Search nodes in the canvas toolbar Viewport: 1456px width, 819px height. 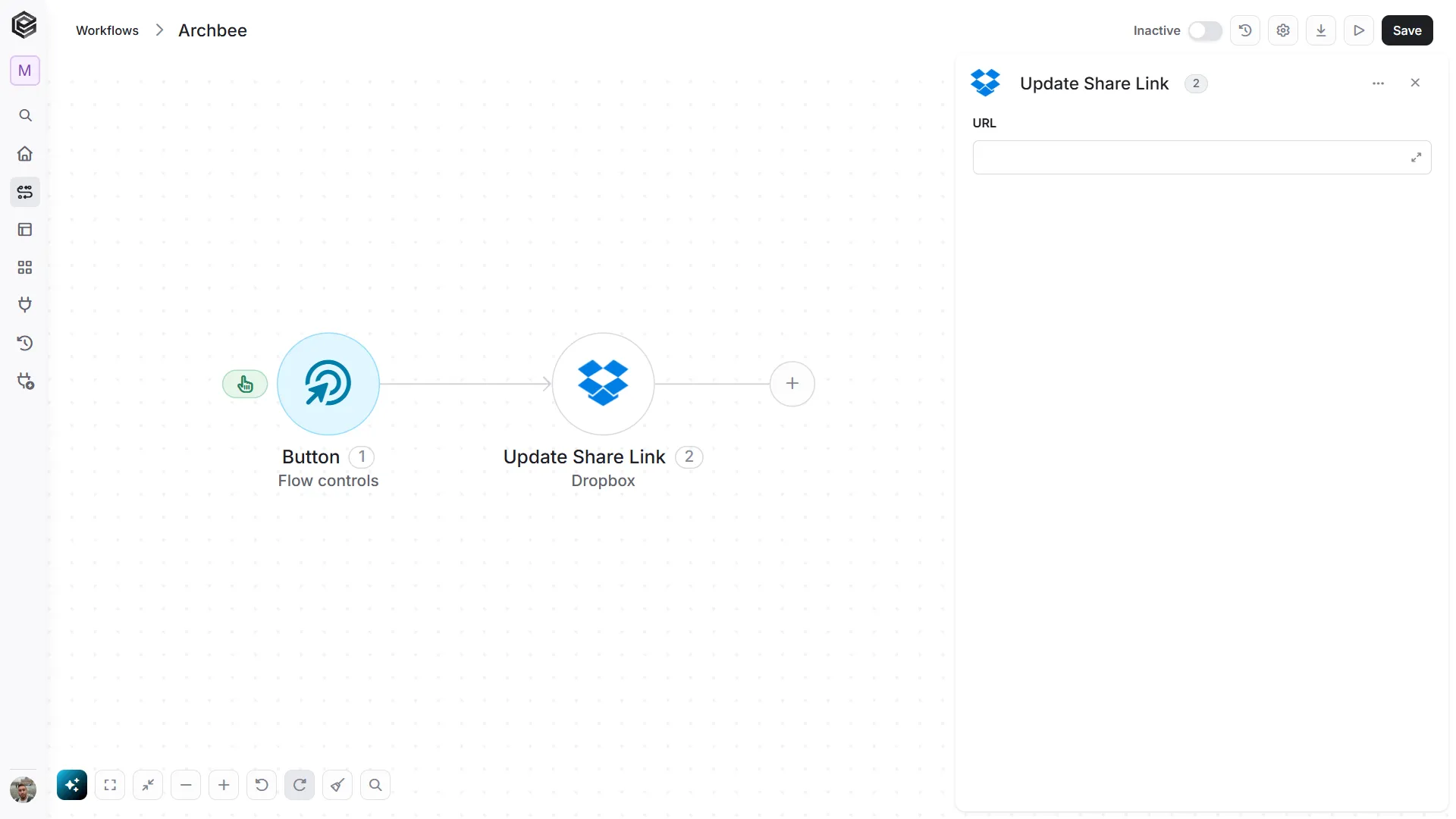375,785
